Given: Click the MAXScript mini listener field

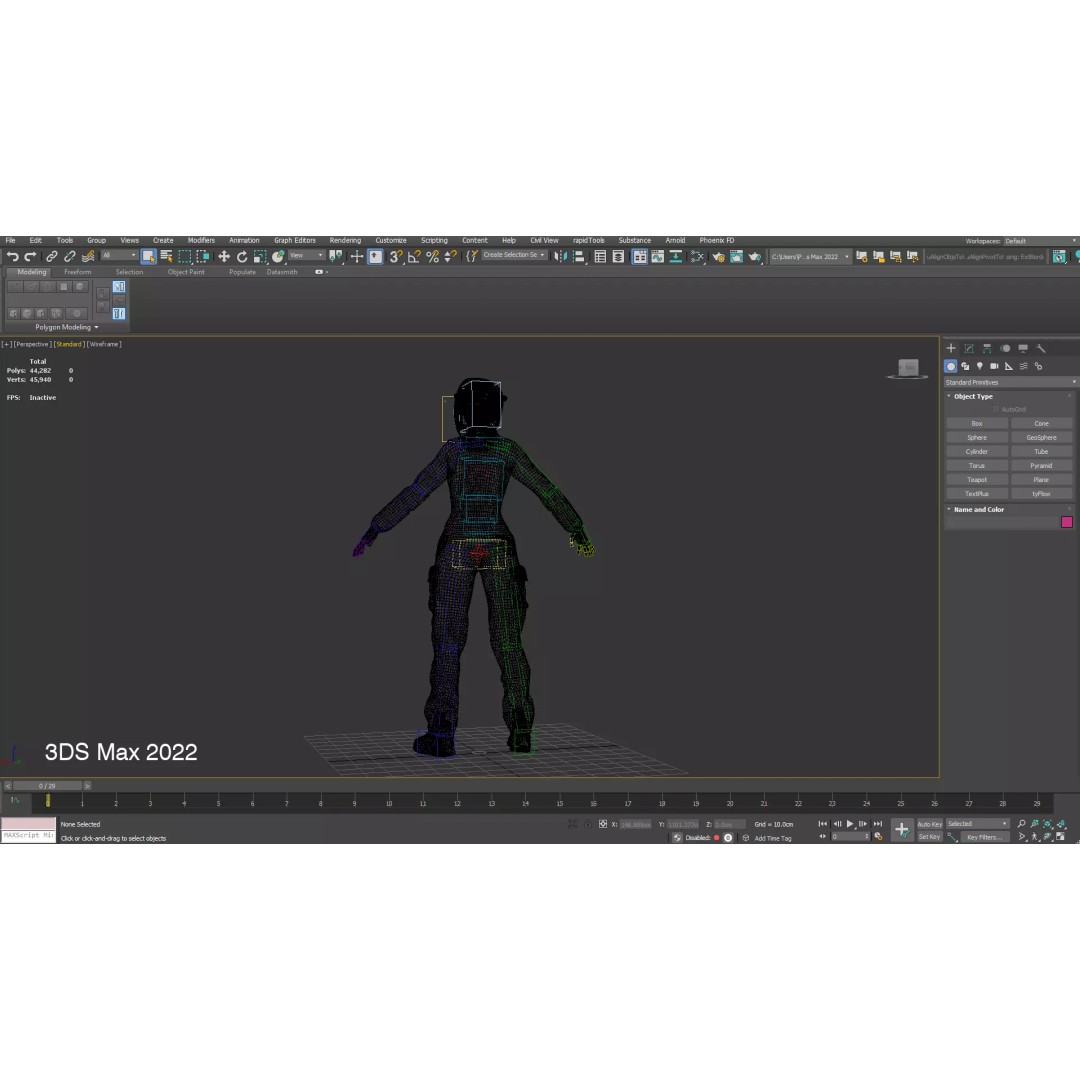Looking at the screenshot, I should [x=28, y=835].
